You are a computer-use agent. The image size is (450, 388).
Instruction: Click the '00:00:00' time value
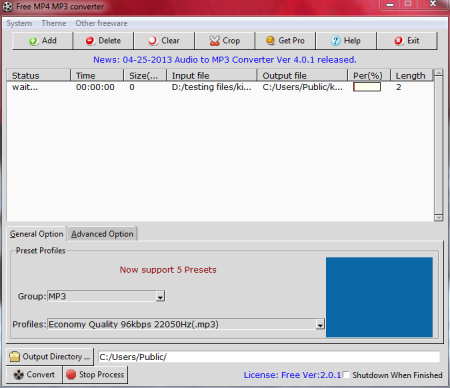pyautogui.click(x=95, y=87)
